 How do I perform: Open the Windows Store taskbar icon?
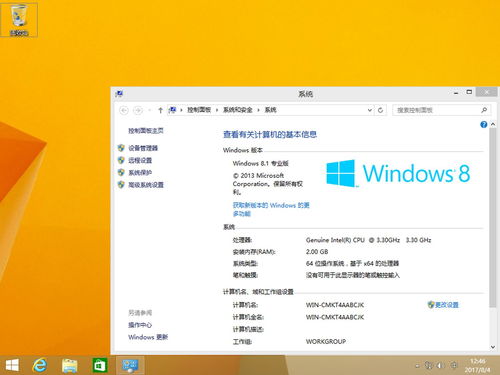point(99,365)
